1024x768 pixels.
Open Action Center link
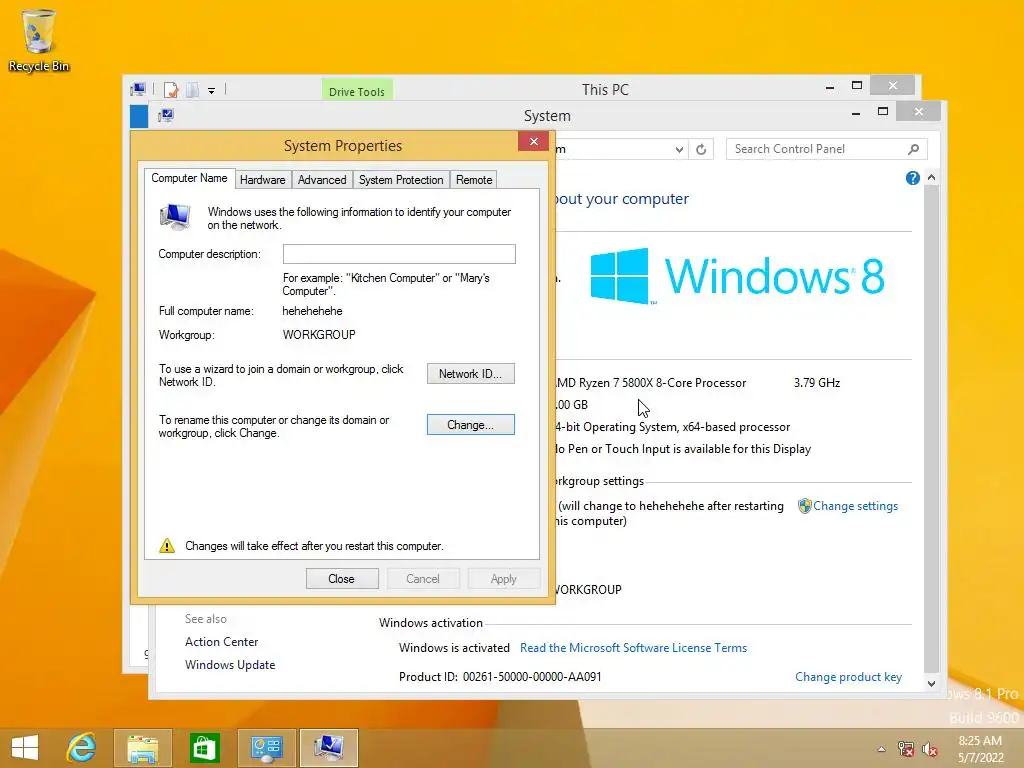coord(221,642)
